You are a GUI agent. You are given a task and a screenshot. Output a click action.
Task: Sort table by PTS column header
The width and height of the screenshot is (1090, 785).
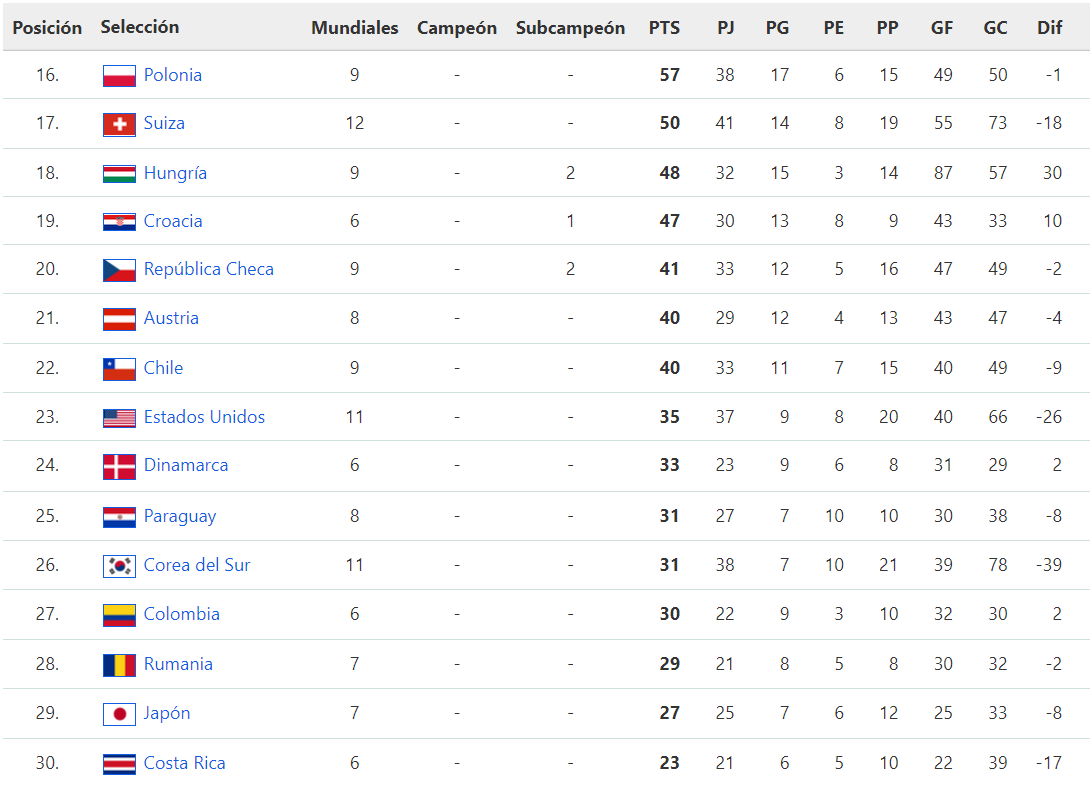[664, 28]
